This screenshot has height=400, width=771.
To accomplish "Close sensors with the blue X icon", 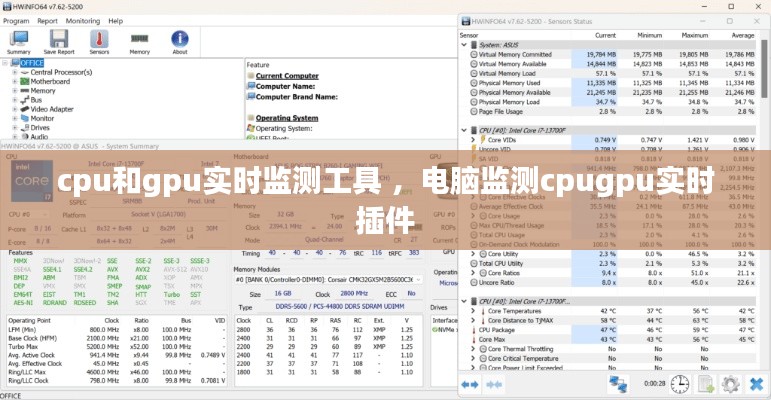I will 756,384.
